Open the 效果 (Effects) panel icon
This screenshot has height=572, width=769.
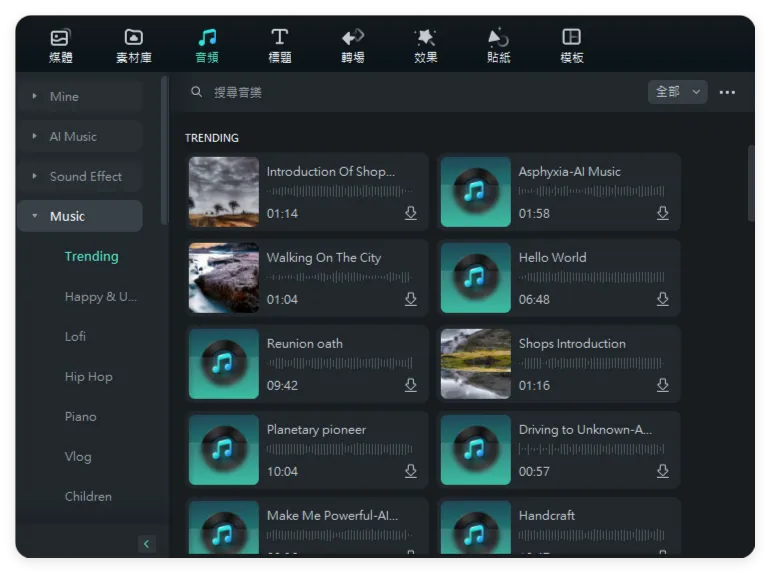point(426,39)
